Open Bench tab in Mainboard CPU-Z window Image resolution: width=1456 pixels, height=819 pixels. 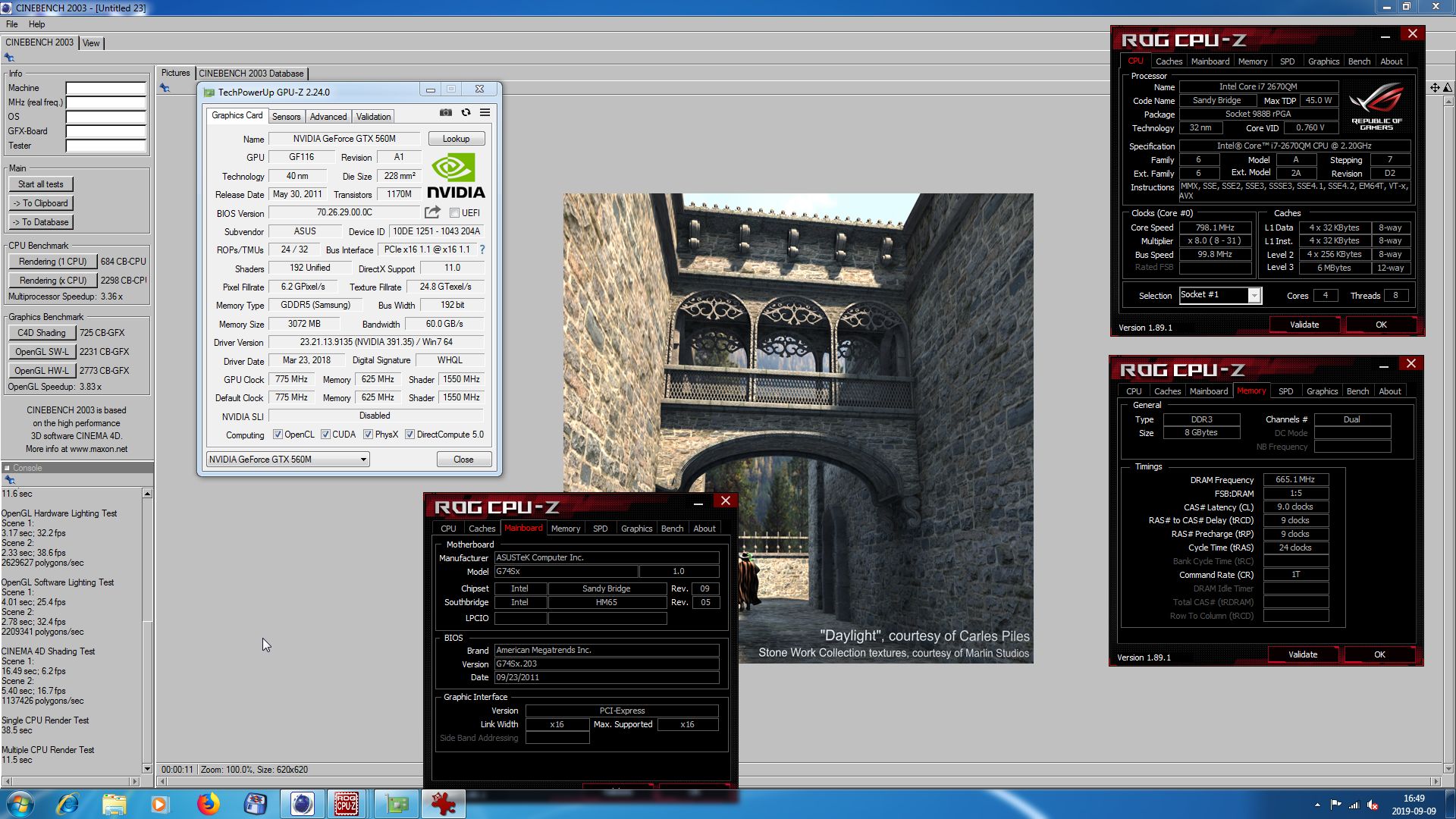point(672,529)
